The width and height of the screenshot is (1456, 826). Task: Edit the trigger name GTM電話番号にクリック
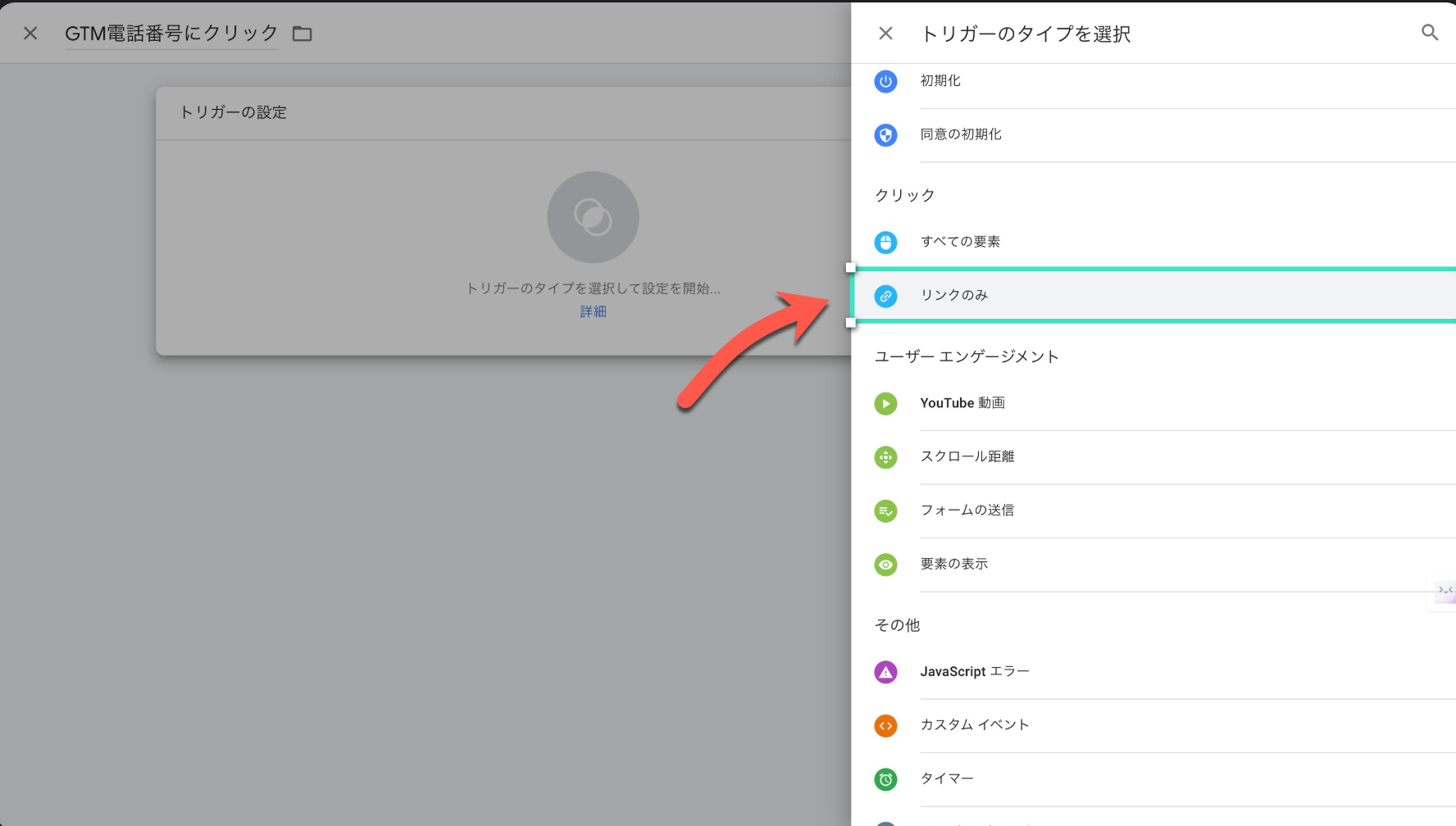[171, 34]
